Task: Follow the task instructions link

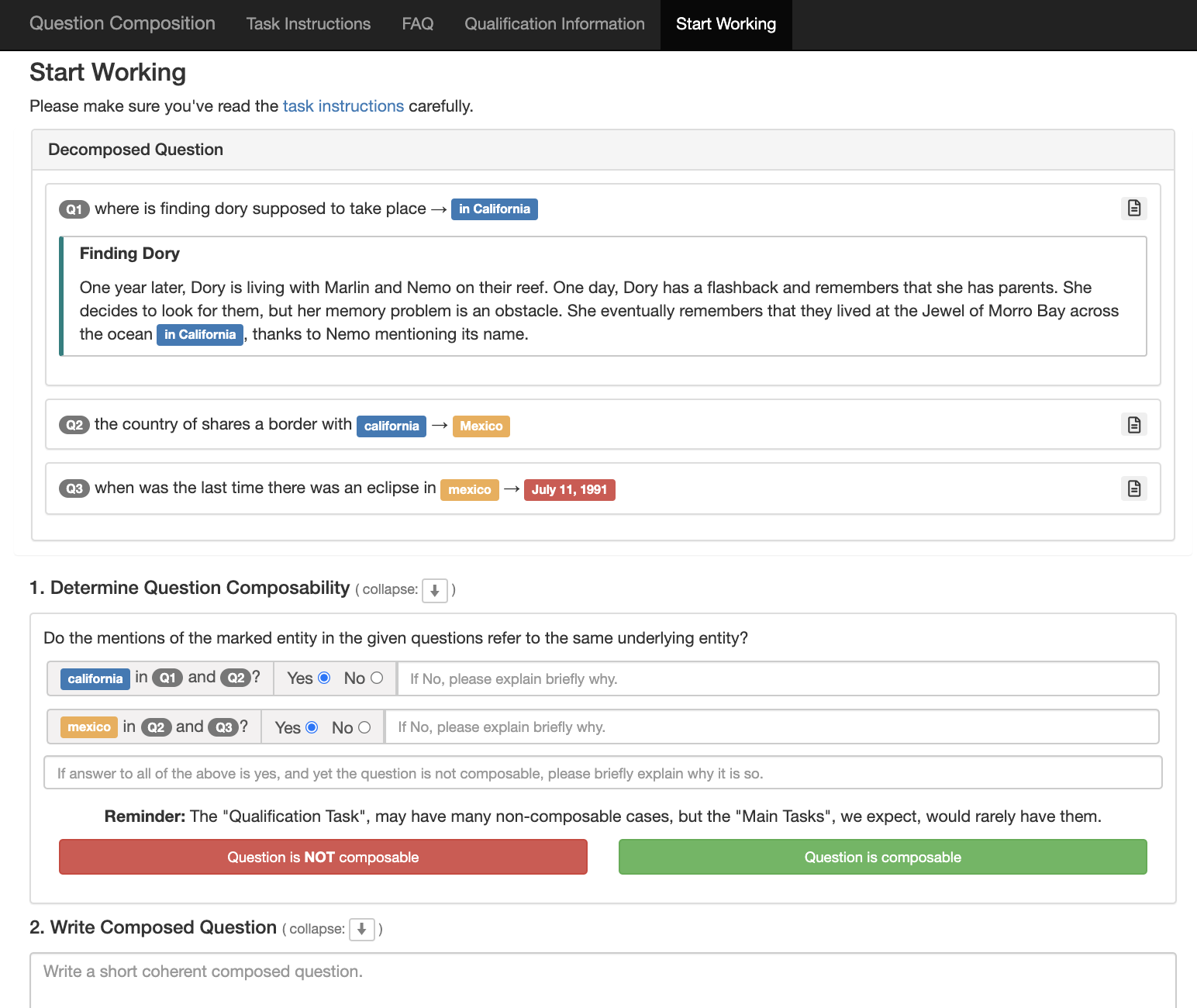Action: click(343, 106)
